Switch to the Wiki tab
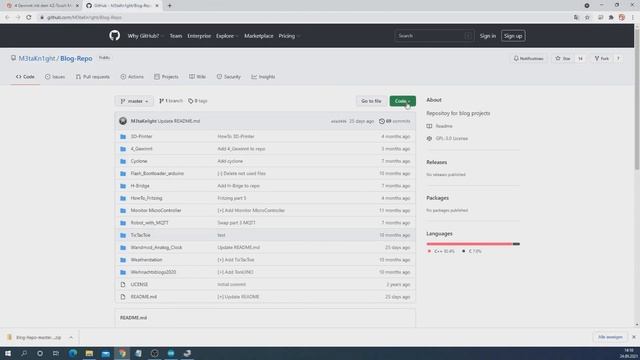 pos(197,77)
